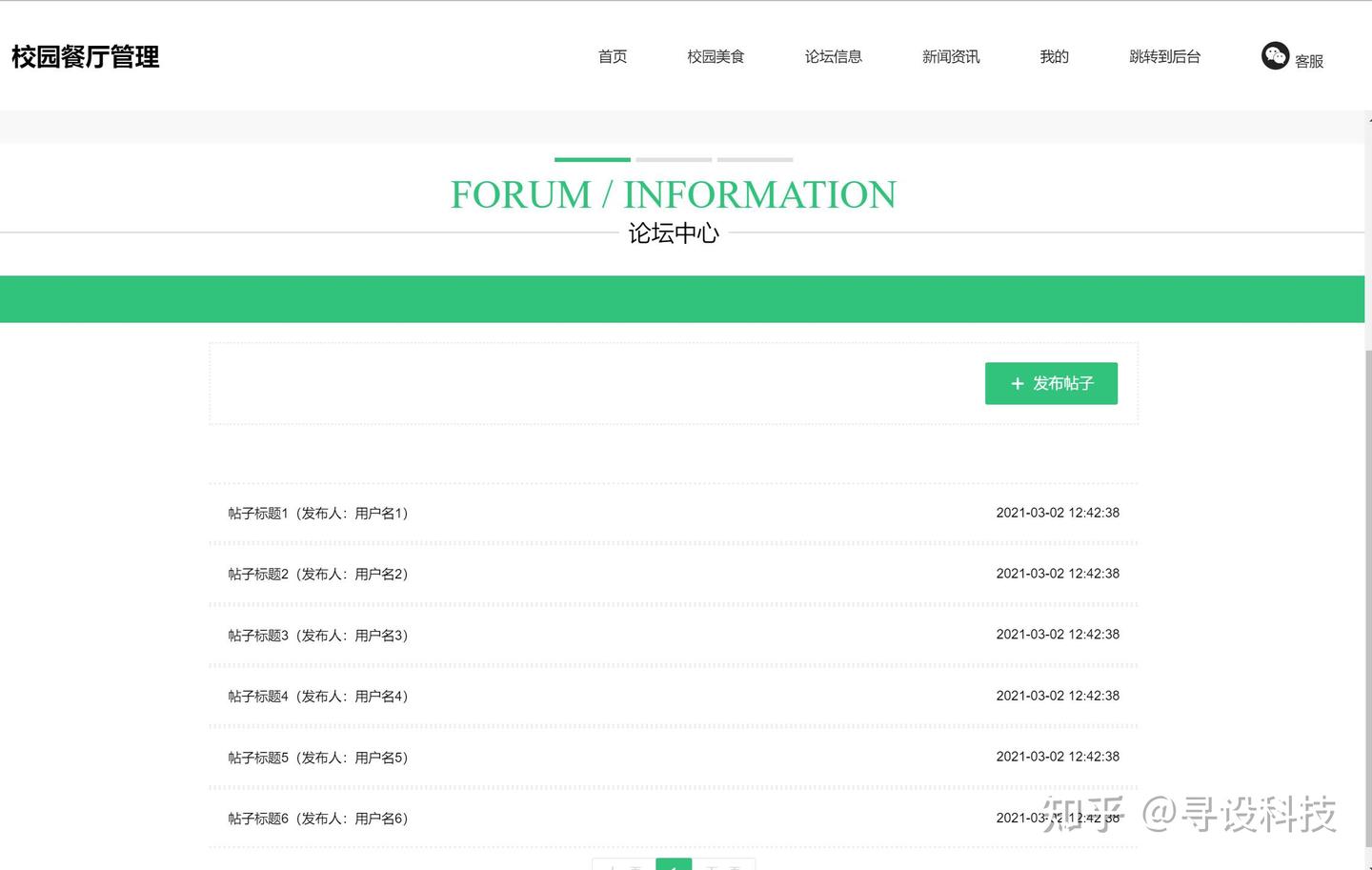Select 新闻资讯 from the top navigation
The width and height of the screenshot is (1372, 870).
[950, 56]
